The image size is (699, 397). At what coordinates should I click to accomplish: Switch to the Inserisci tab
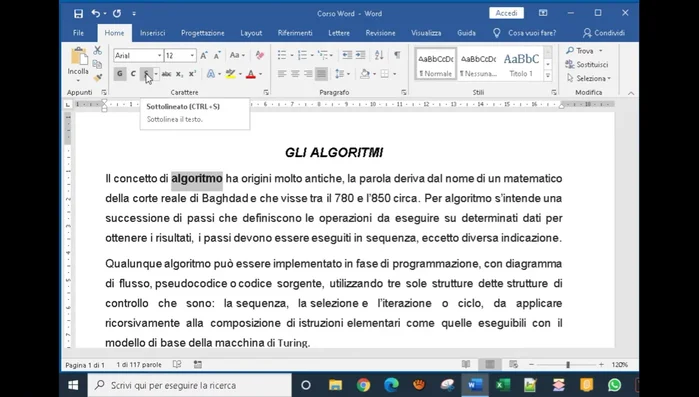(x=152, y=33)
